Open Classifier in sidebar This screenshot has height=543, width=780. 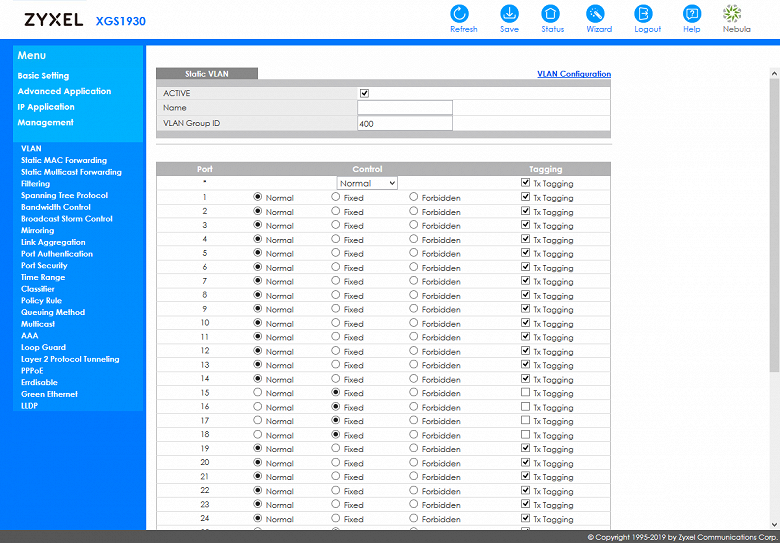38,289
